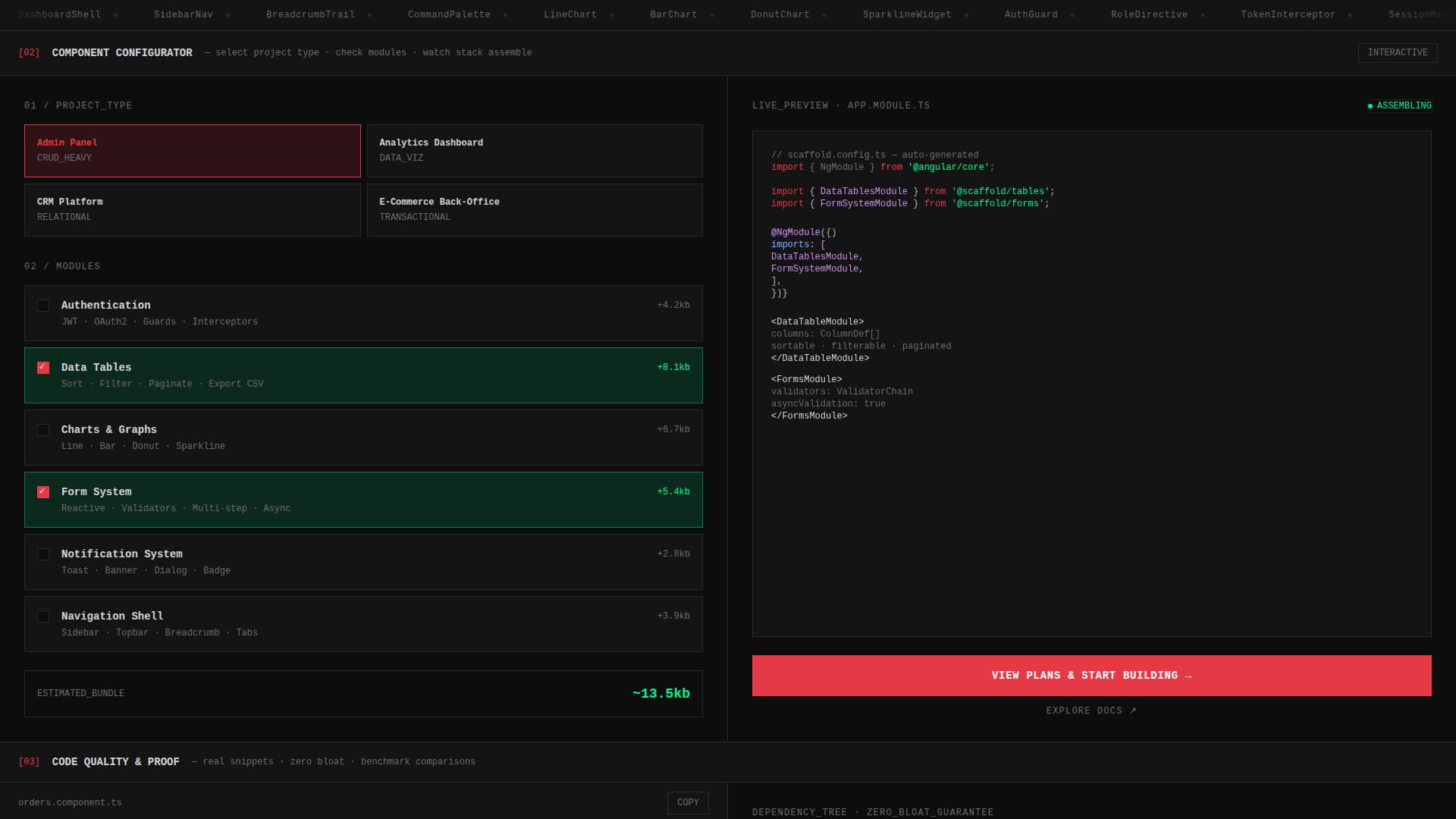Click the ~13.5kb estimated bundle value
Screen dimensions: 1456x819
tap(661, 694)
